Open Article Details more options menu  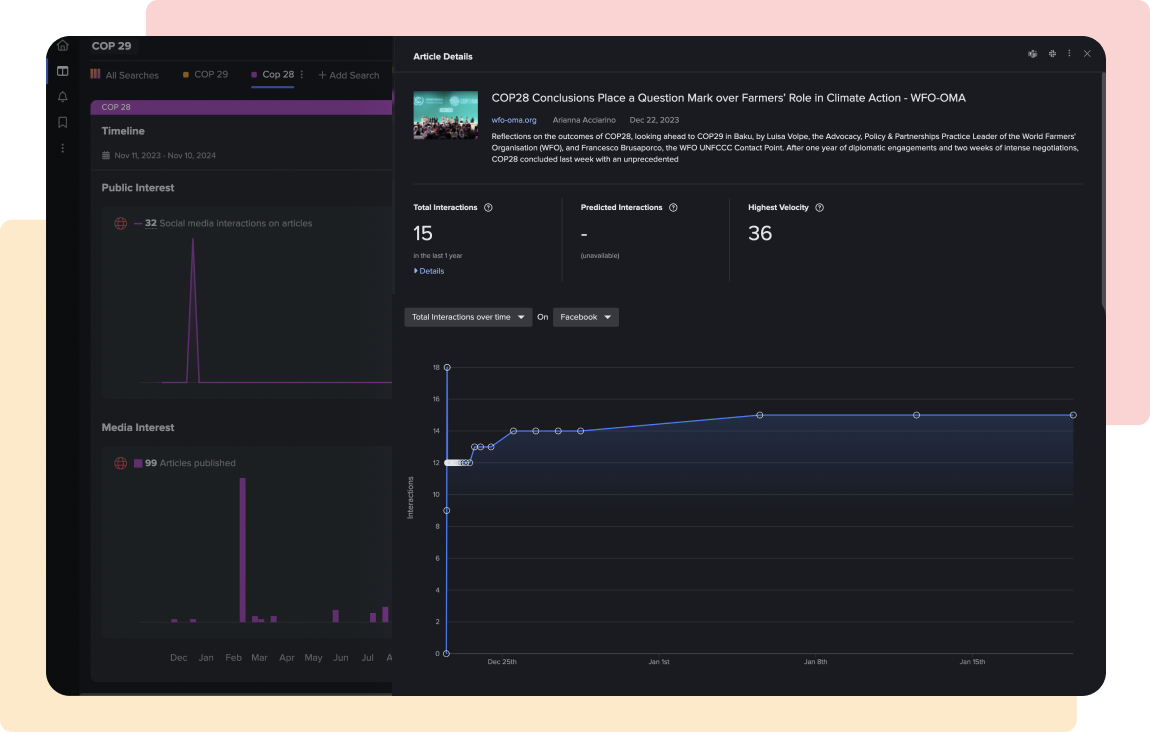[x=1069, y=54]
